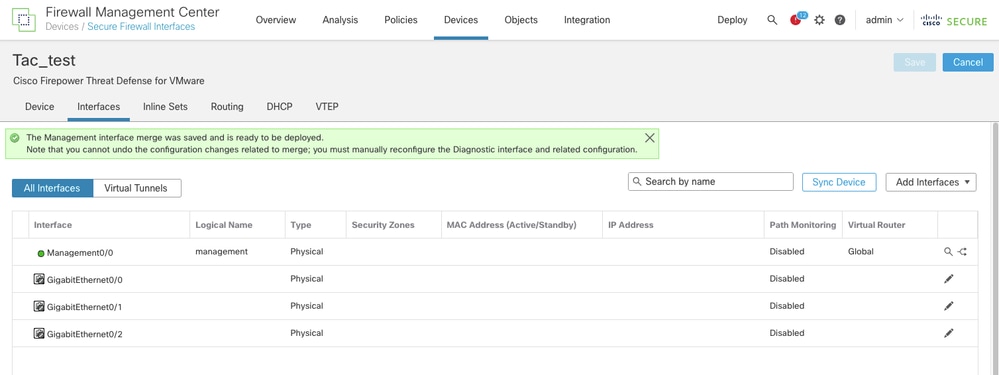The height and width of the screenshot is (375, 999).
Task: Open notifications icon with red badge
Action: [795, 20]
